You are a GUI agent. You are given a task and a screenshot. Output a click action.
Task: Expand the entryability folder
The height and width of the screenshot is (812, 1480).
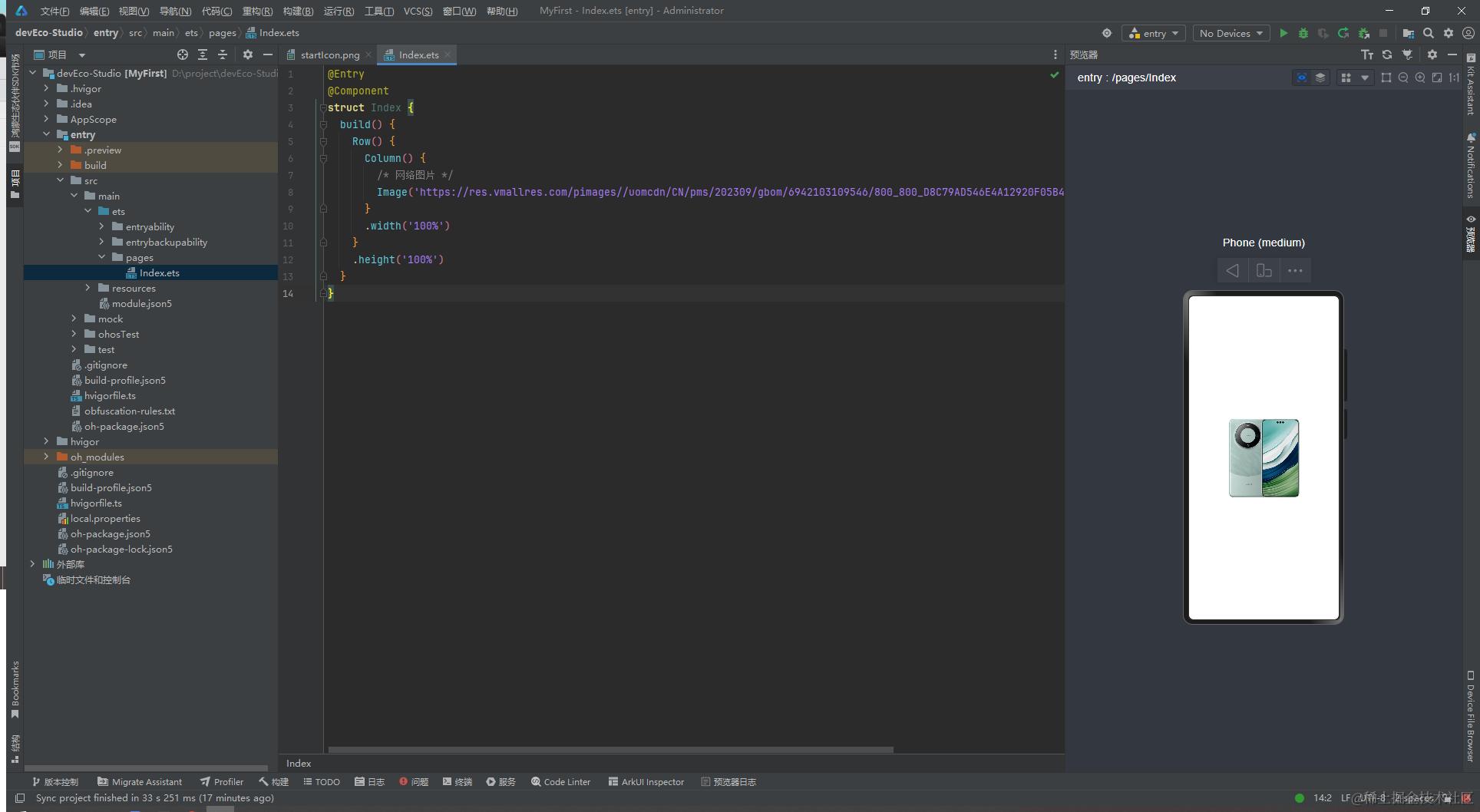pos(102,226)
